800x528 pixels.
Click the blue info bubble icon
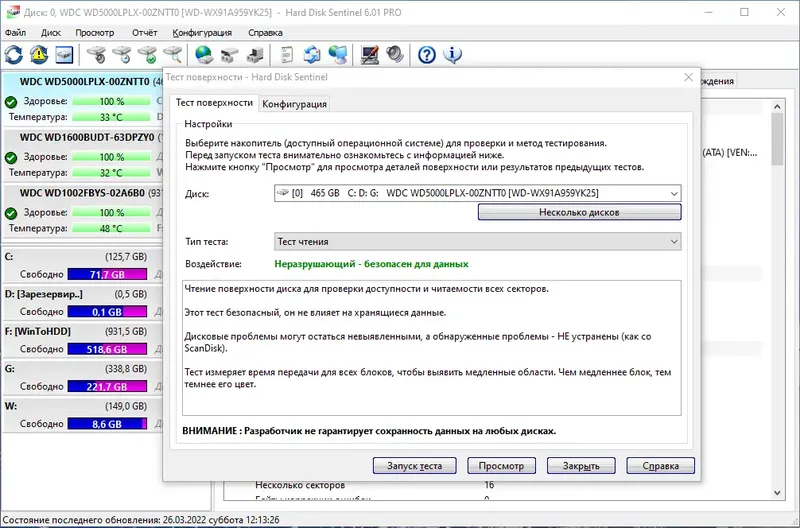coord(452,55)
